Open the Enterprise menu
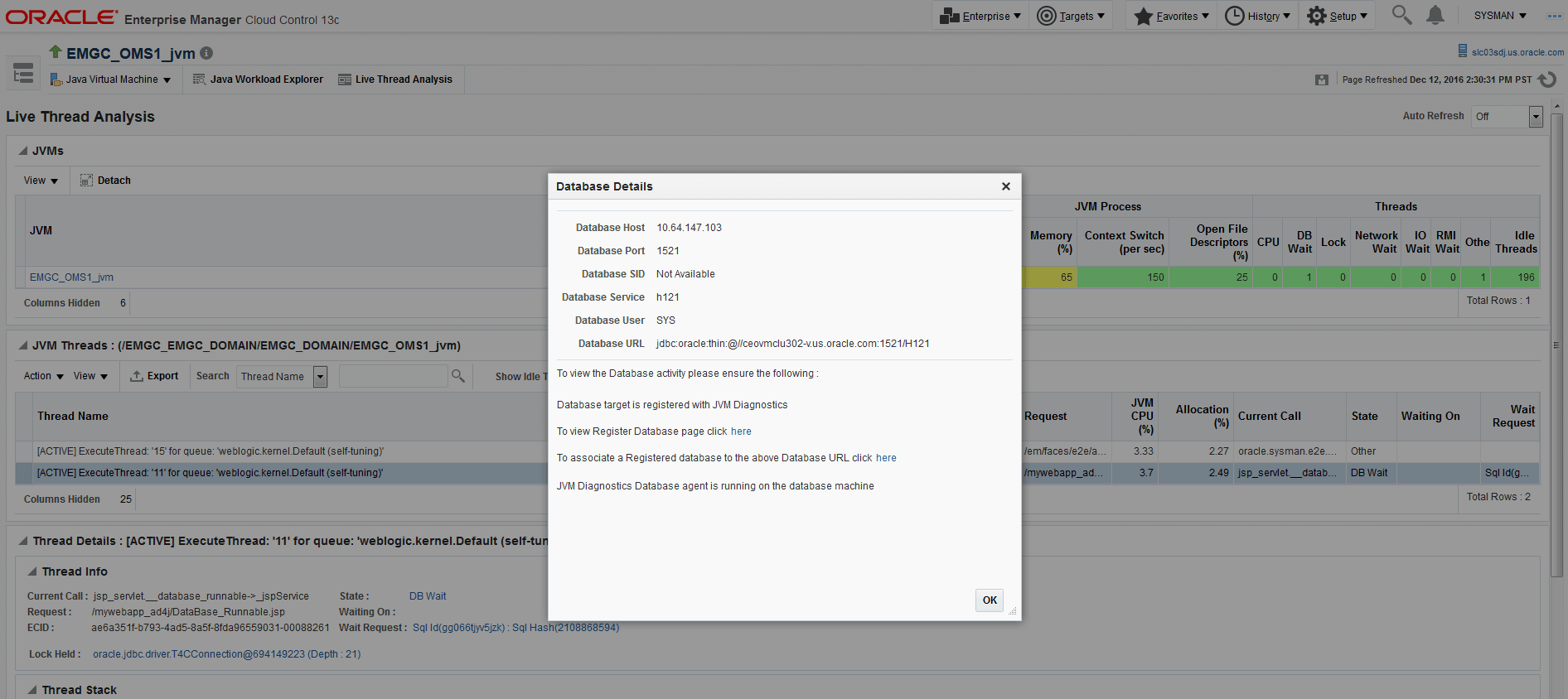This screenshot has height=699, width=1568. click(x=980, y=16)
